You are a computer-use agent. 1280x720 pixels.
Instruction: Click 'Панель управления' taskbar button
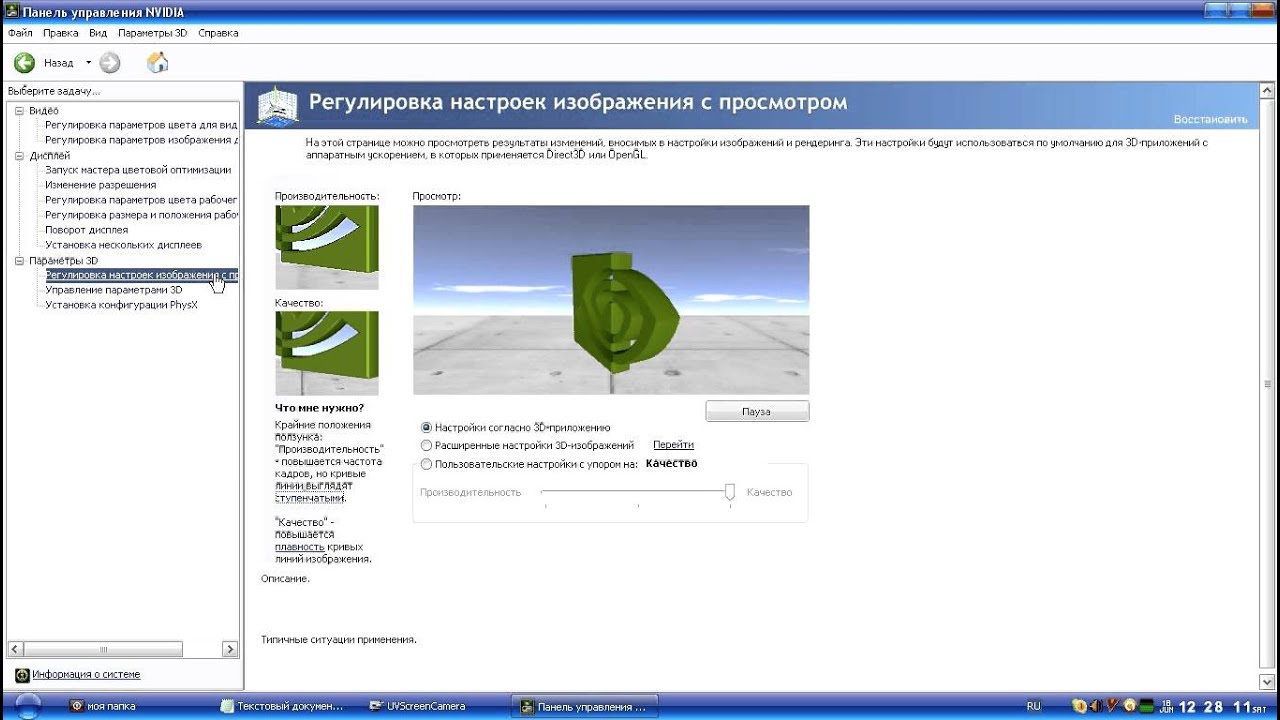[583, 706]
